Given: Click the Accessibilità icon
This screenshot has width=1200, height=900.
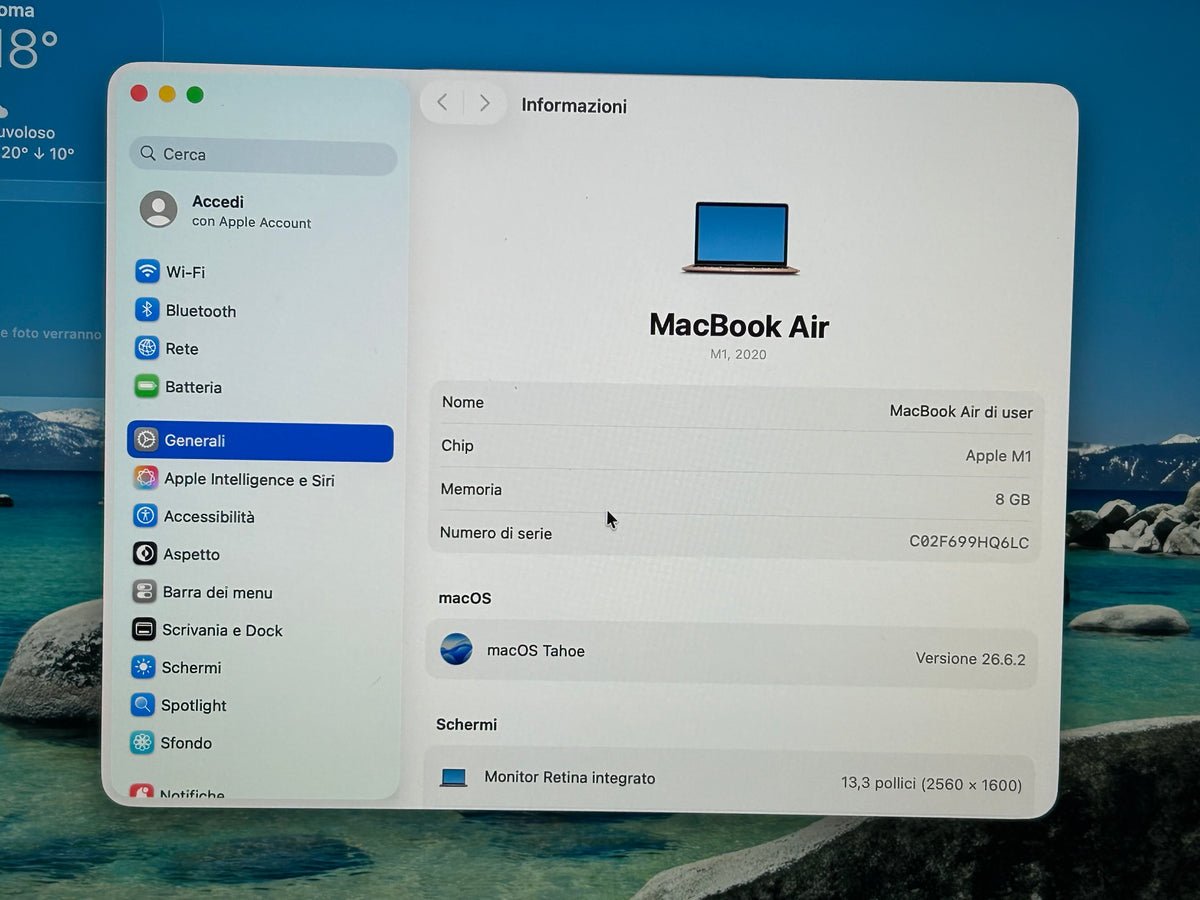Looking at the screenshot, I should (x=146, y=516).
